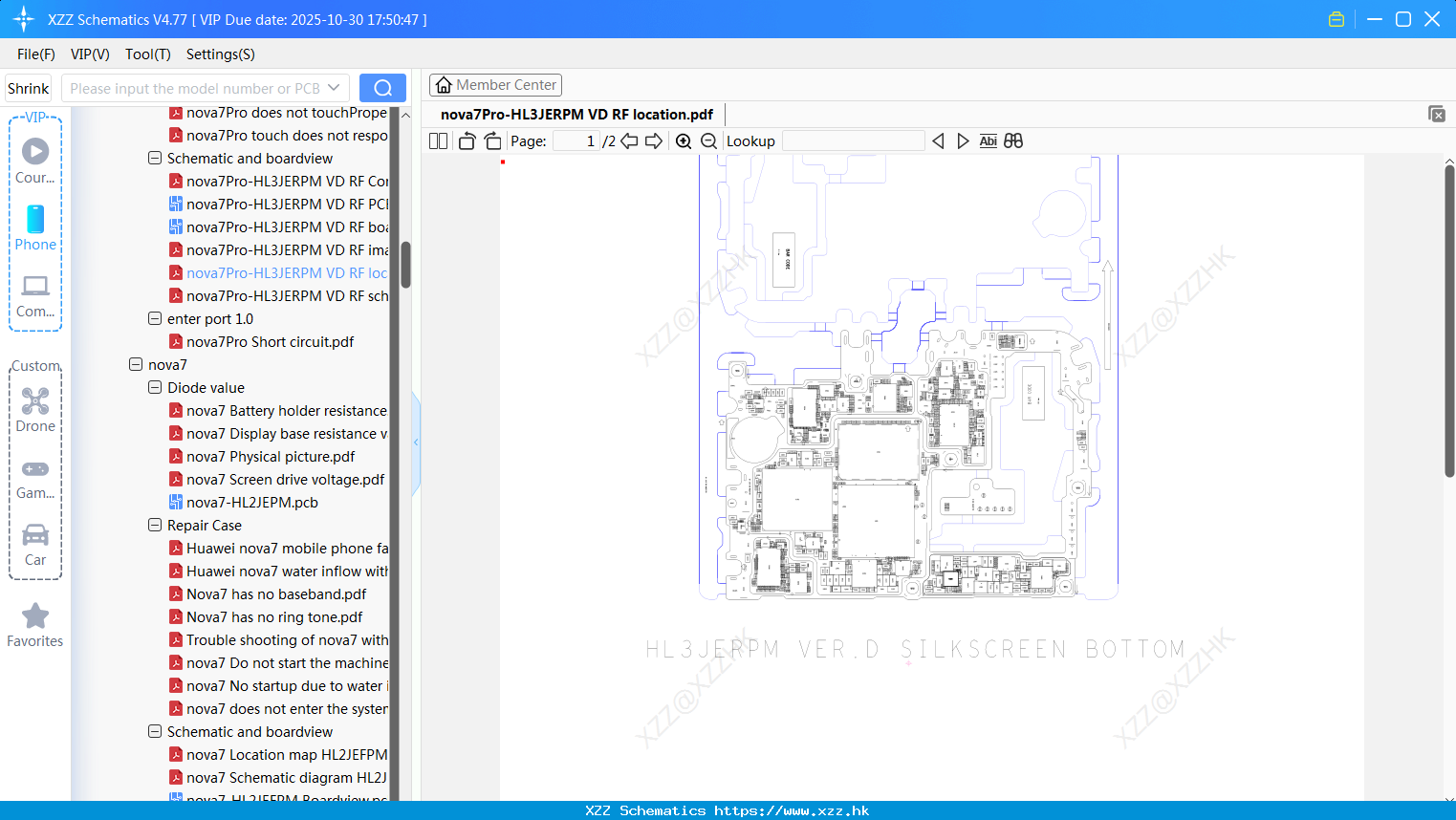Open the VIP(V) menu
Screen dimensions: 1456x820
point(90,54)
